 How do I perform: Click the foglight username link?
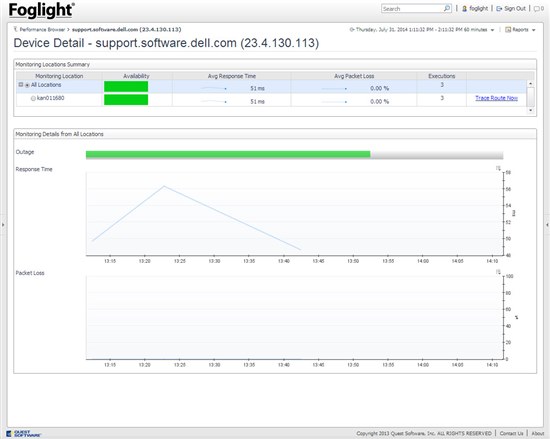coord(478,8)
